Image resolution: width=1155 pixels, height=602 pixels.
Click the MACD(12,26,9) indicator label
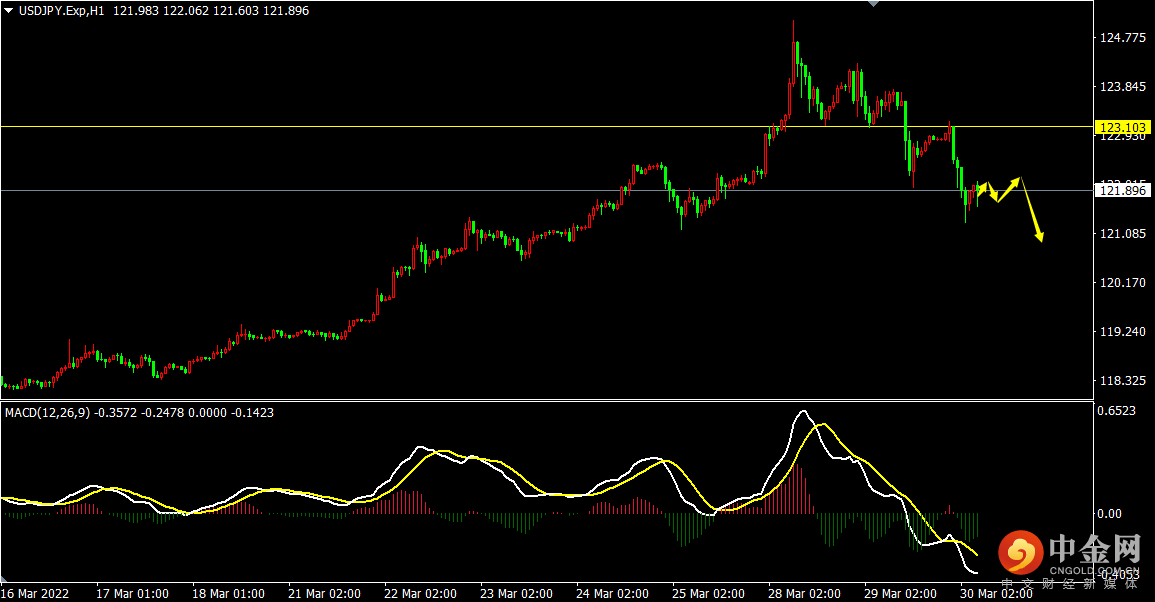47,413
